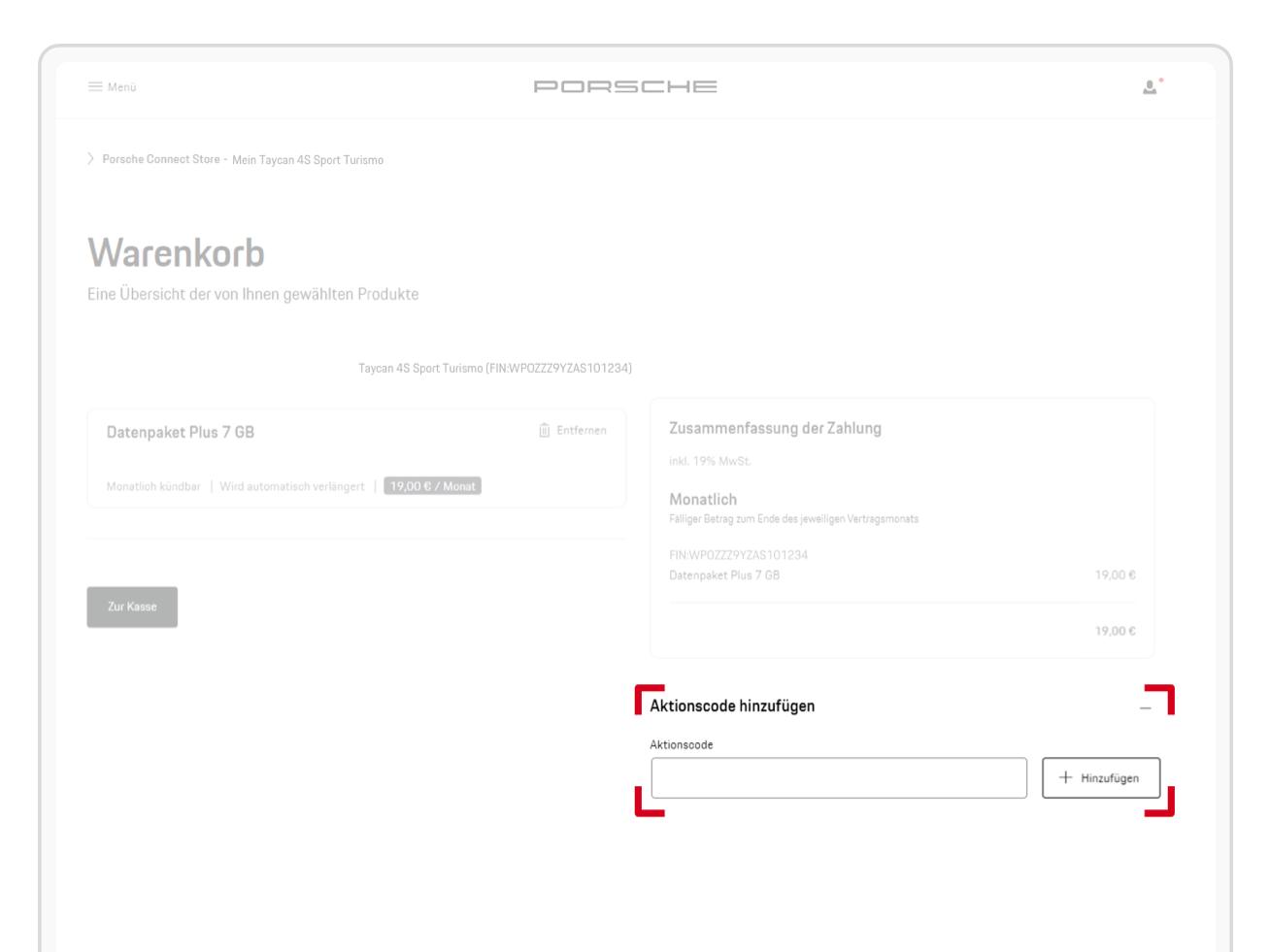Click the red notification badge on the account icon
The height and width of the screenshot is (952, 1270).
[x=1159, y=80]
